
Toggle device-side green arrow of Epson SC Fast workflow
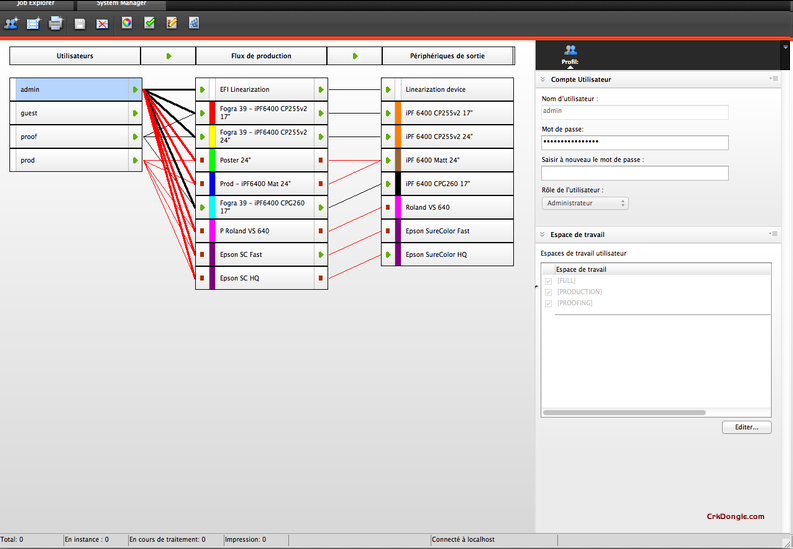click(321, 255)
